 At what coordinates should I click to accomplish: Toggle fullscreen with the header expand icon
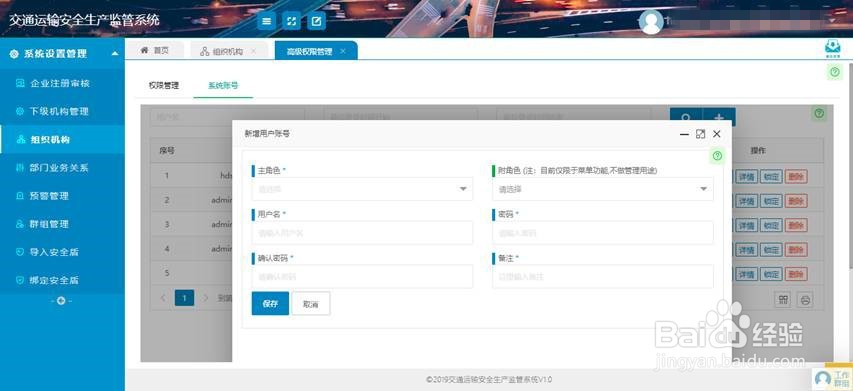(292, 21)
